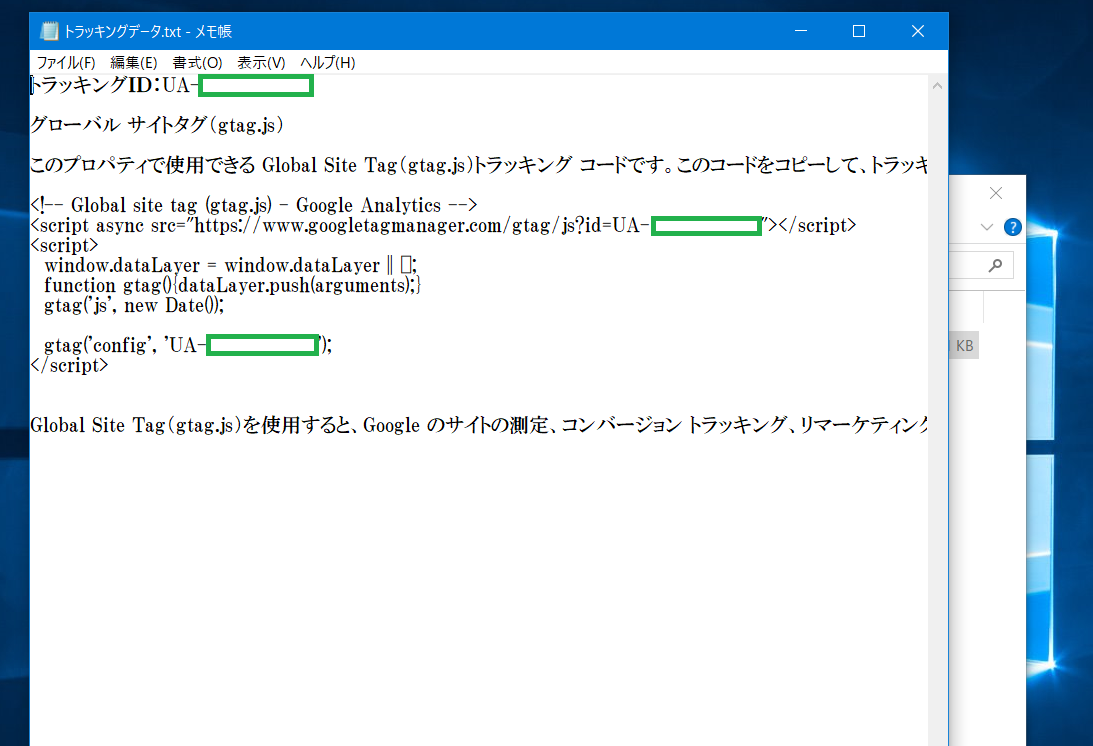Click the search box in background Explorer window
Screen dimensions: 1093x746
click(x=981, y=265)
